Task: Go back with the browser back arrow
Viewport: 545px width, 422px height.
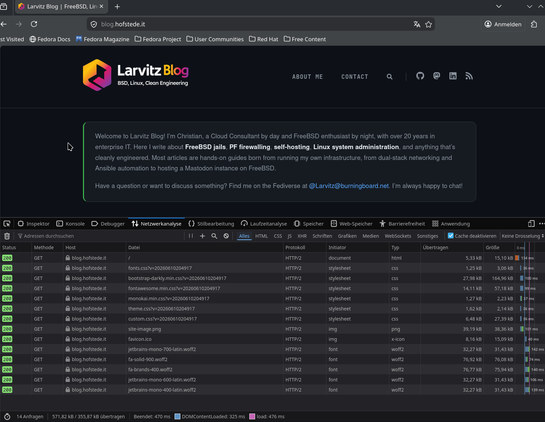Action: [x=3, y=24]
